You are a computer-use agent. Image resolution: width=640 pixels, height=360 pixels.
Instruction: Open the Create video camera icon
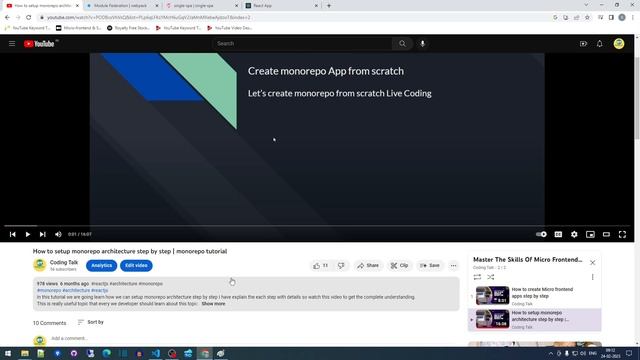click(x=583, y=44)
